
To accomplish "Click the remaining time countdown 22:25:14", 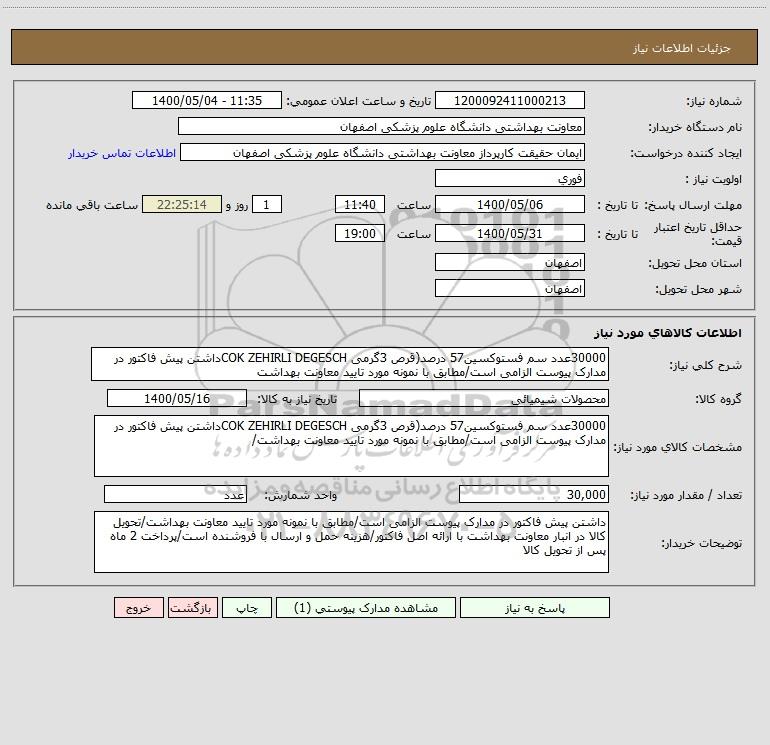I will pyautogui.click(x=182, y=204).
